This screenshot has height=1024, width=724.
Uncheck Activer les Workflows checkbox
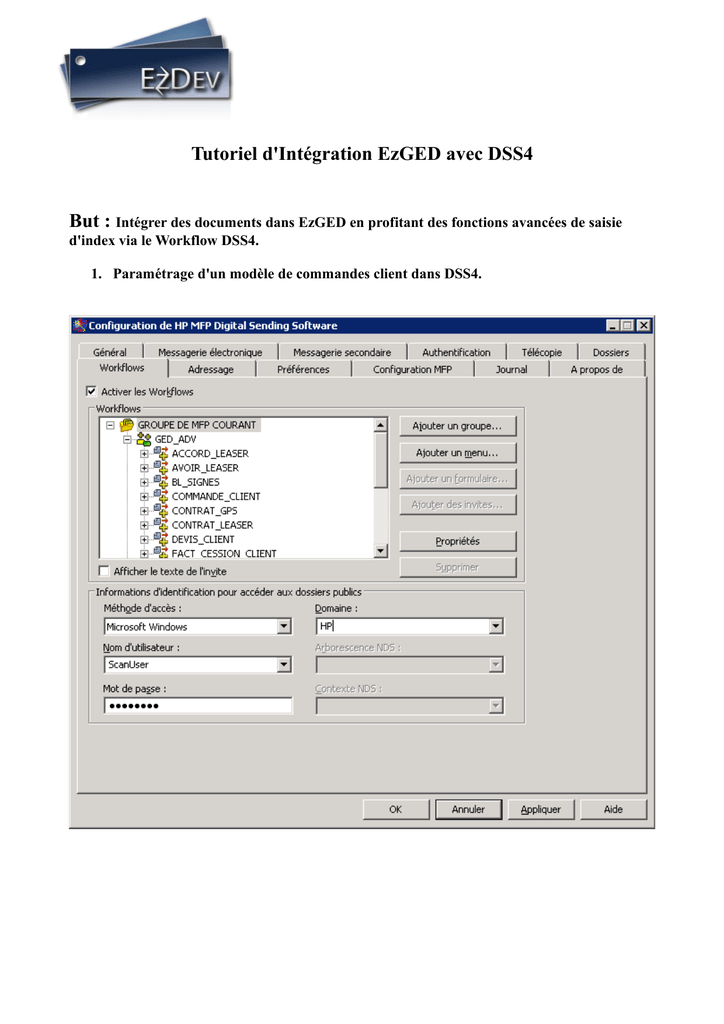[91, 391]
